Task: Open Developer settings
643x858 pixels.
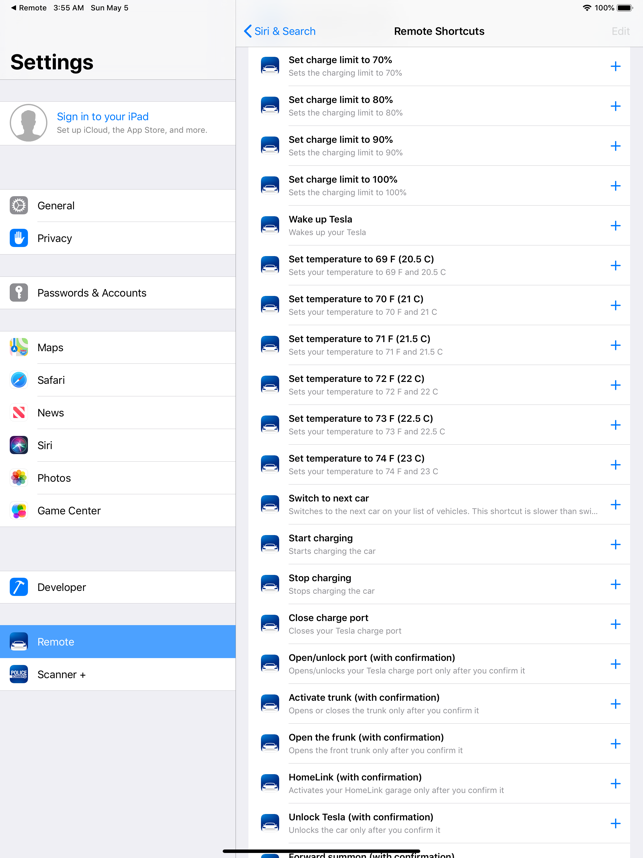Action: tap(118, 587)
